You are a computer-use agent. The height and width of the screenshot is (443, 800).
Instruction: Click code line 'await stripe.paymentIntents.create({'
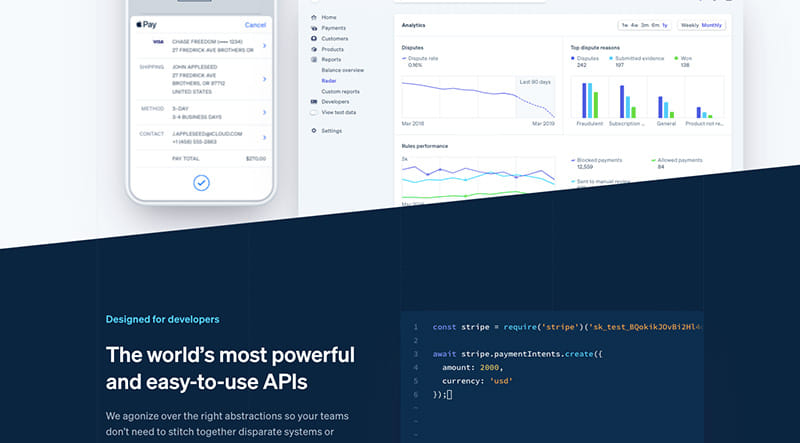click(517, 354)
